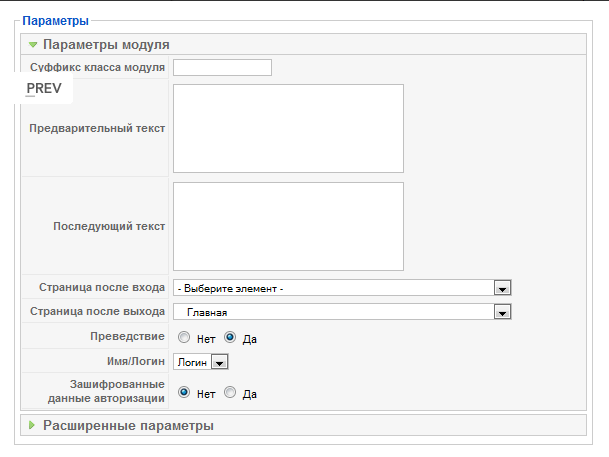Select Да for Зашифрованные данные авторизации
The width and height of the screenshot is (609, 457).
point(230,393)
